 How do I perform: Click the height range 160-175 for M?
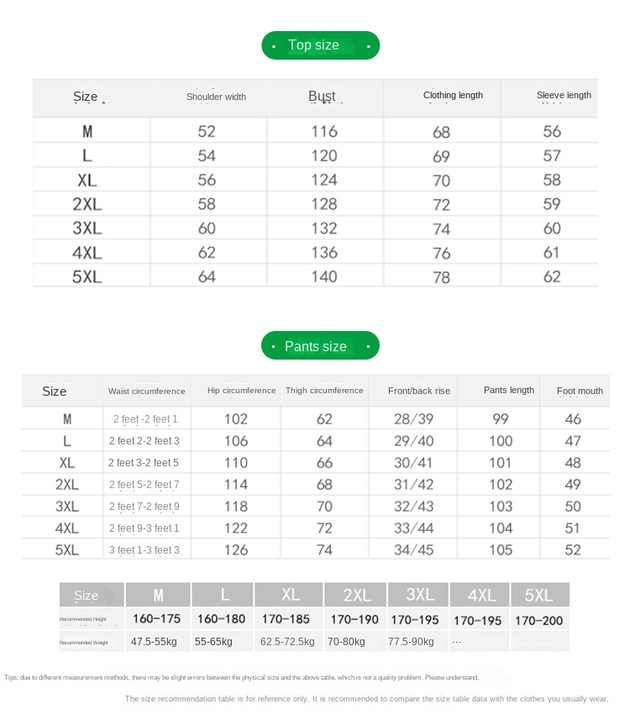[157, 619]
